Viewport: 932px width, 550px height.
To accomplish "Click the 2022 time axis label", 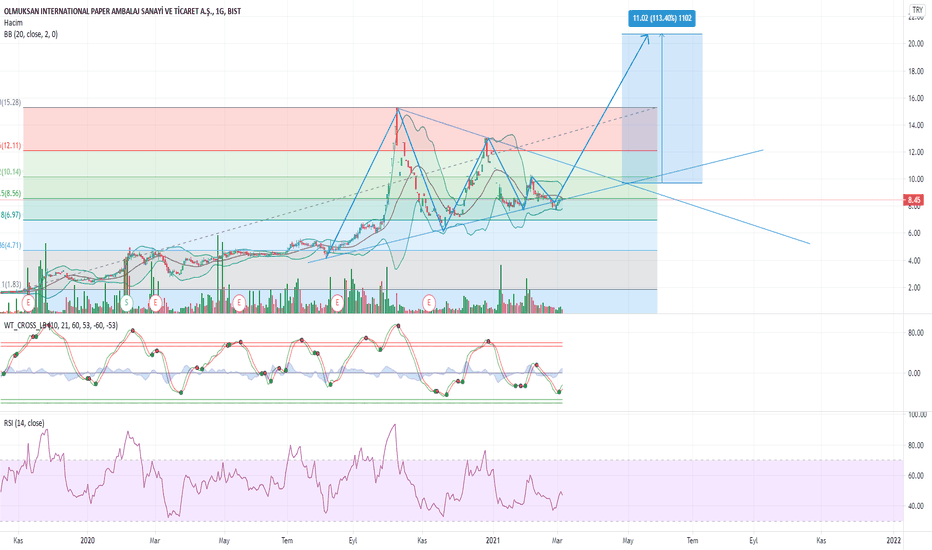I will 893,540.
